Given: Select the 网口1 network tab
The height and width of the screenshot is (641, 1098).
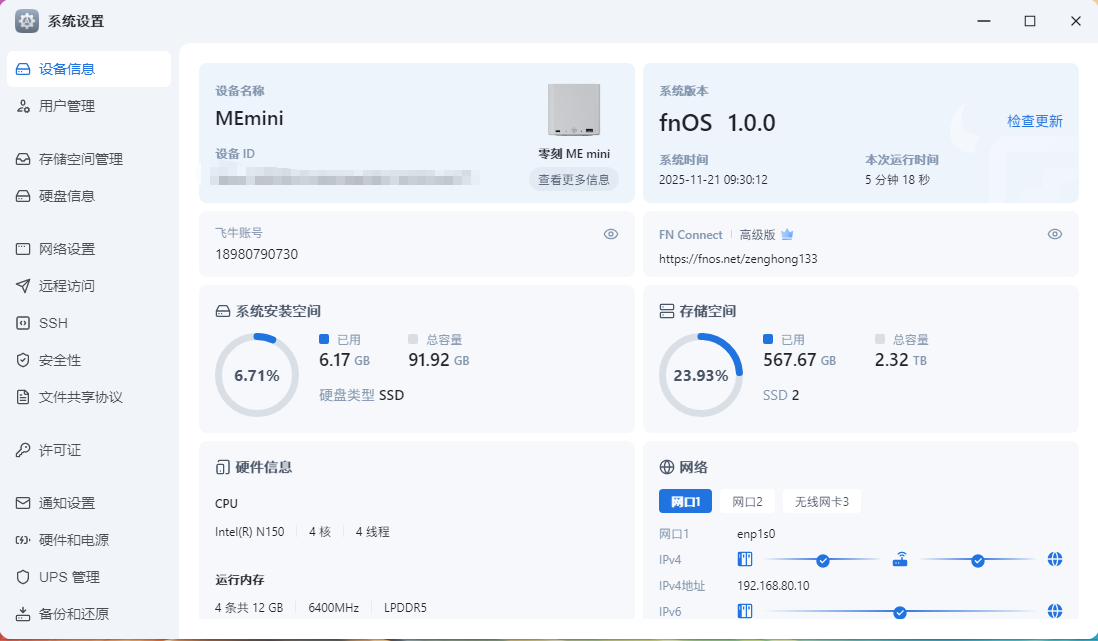Looking at the screenshot, I should [685, 501].
